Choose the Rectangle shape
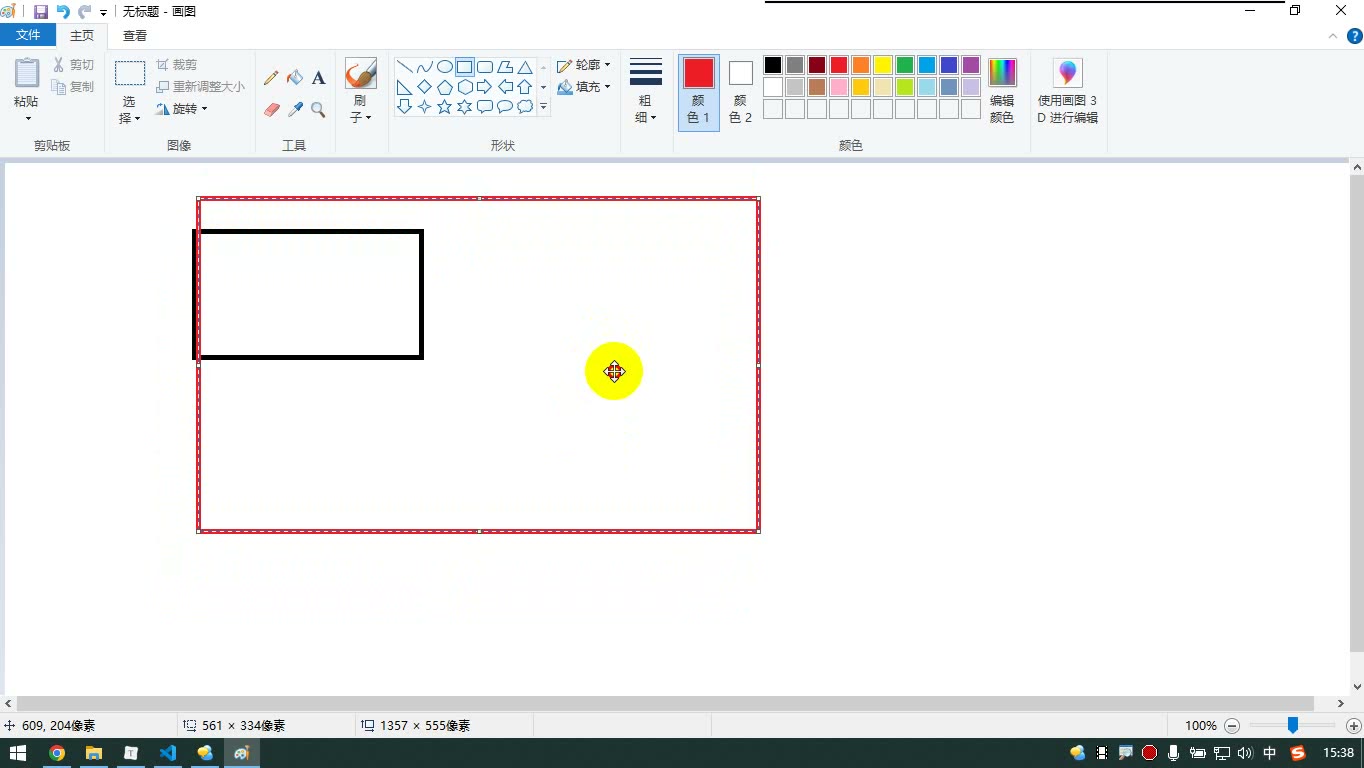1364x768 pixels. click(x=465, y=67)
